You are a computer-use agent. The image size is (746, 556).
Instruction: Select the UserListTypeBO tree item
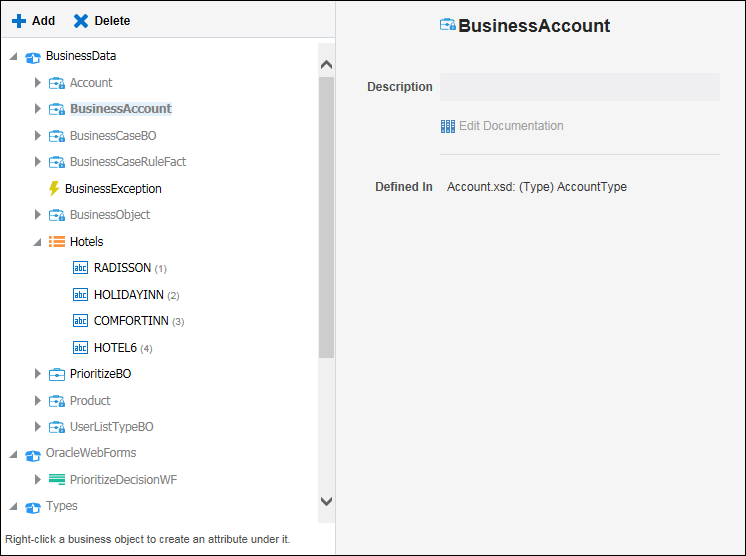tap(111, 427)
